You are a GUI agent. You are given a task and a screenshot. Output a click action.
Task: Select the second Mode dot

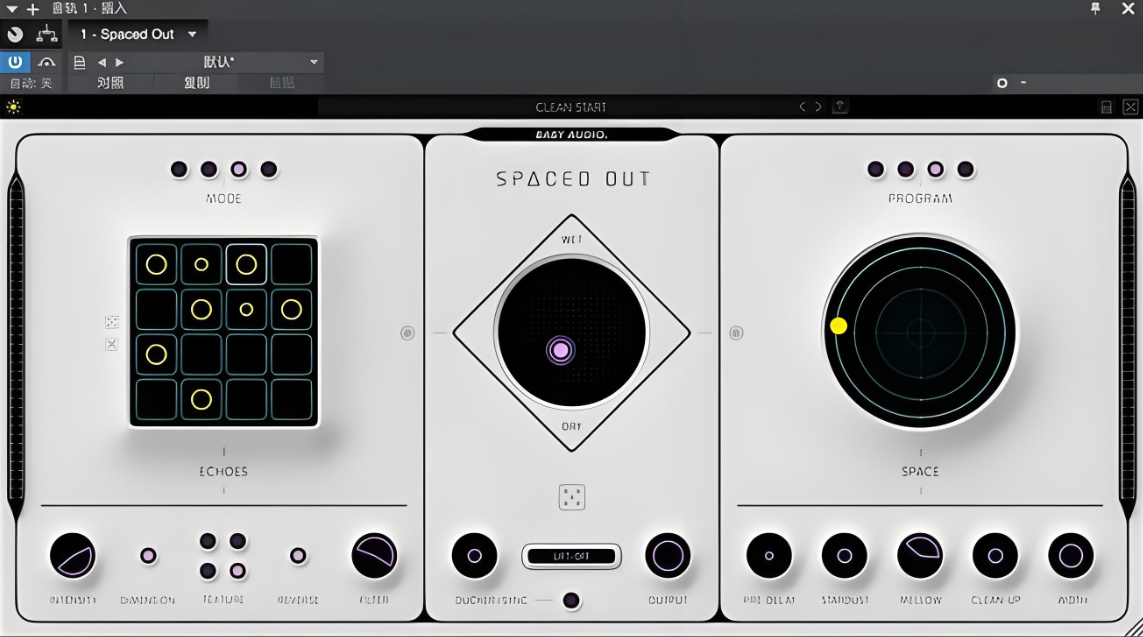click(x=208, y=170)
